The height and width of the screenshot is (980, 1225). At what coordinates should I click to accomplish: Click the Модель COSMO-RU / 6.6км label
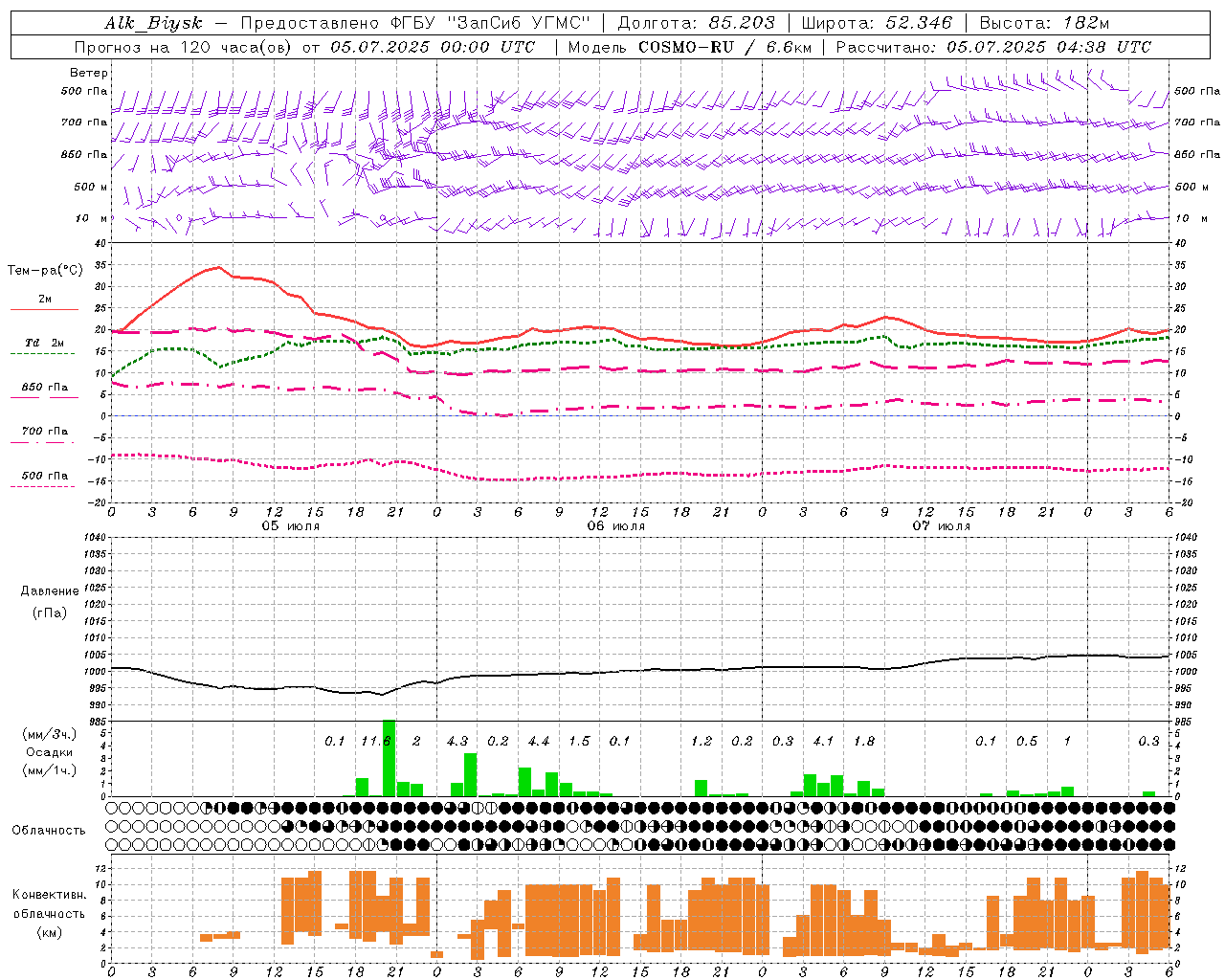[689, 47]
